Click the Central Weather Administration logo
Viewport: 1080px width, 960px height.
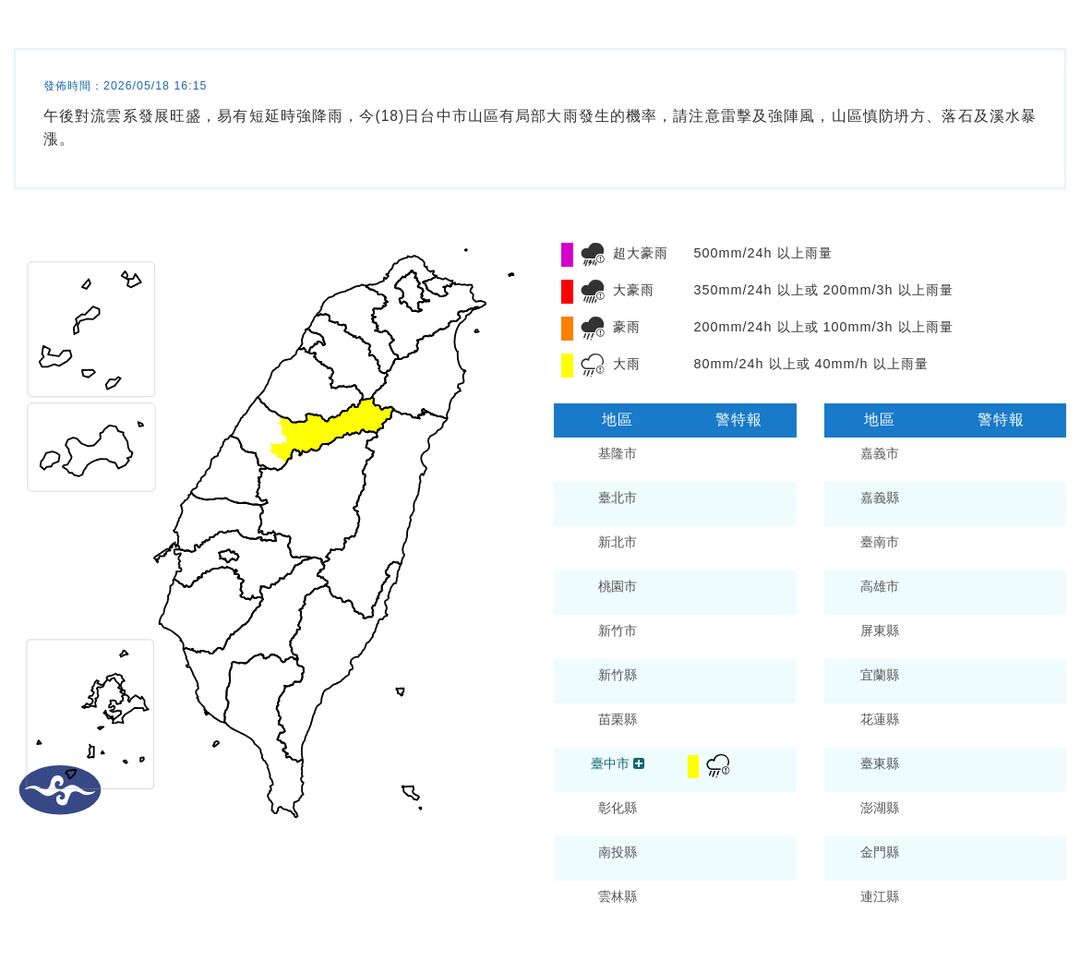tap(60, 789)
